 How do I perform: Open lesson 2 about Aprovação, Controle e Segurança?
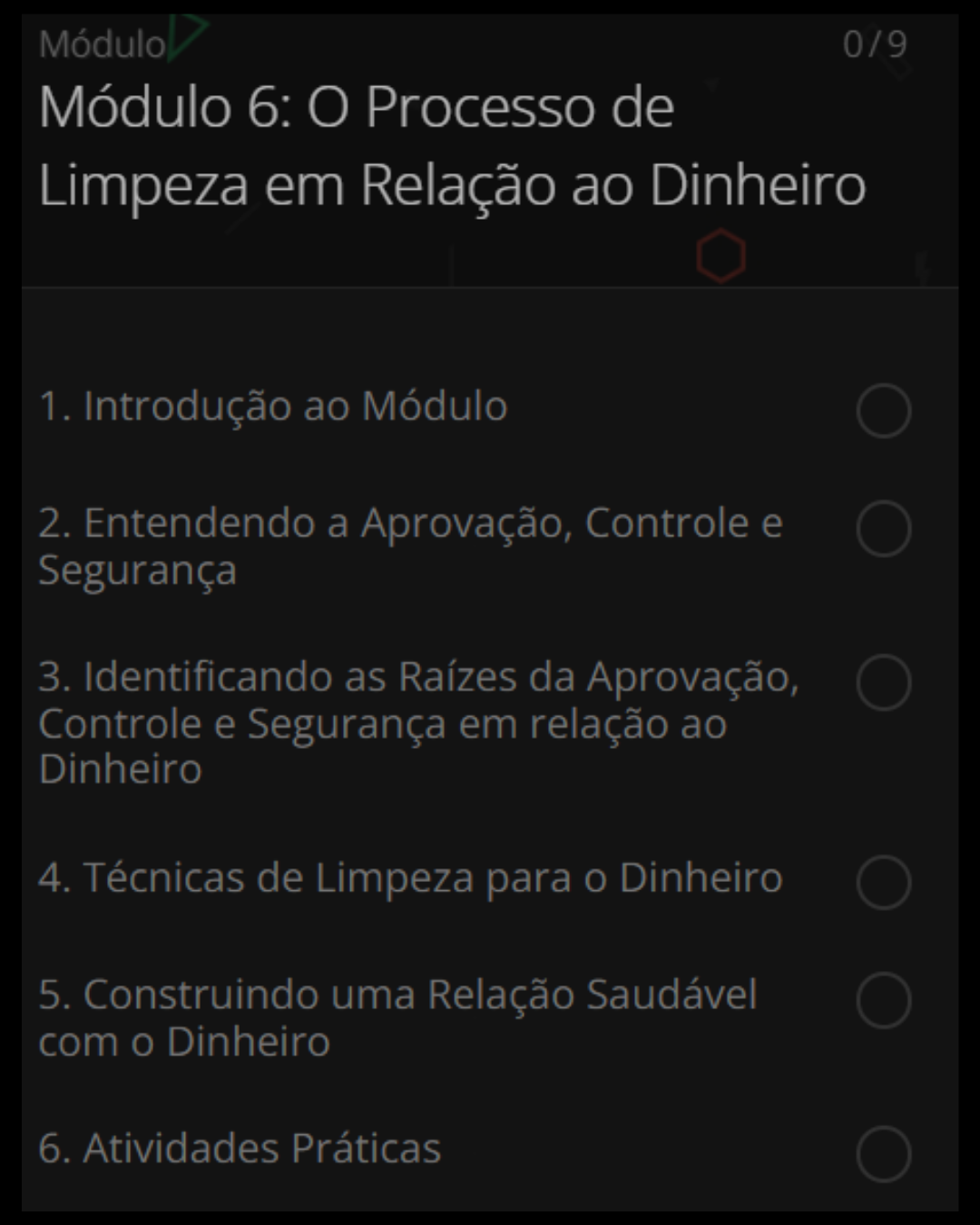408,546
